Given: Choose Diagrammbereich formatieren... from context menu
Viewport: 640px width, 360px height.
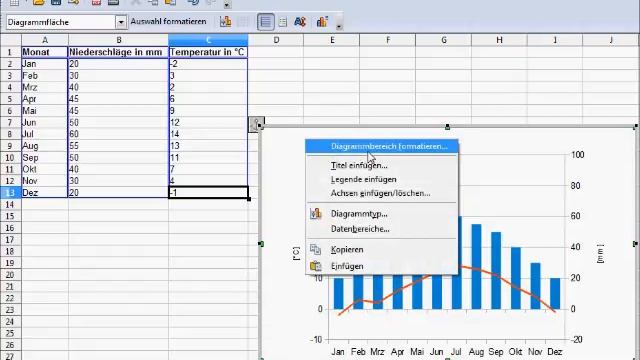Looking at the screenshot, I should [x=382, y=146].
